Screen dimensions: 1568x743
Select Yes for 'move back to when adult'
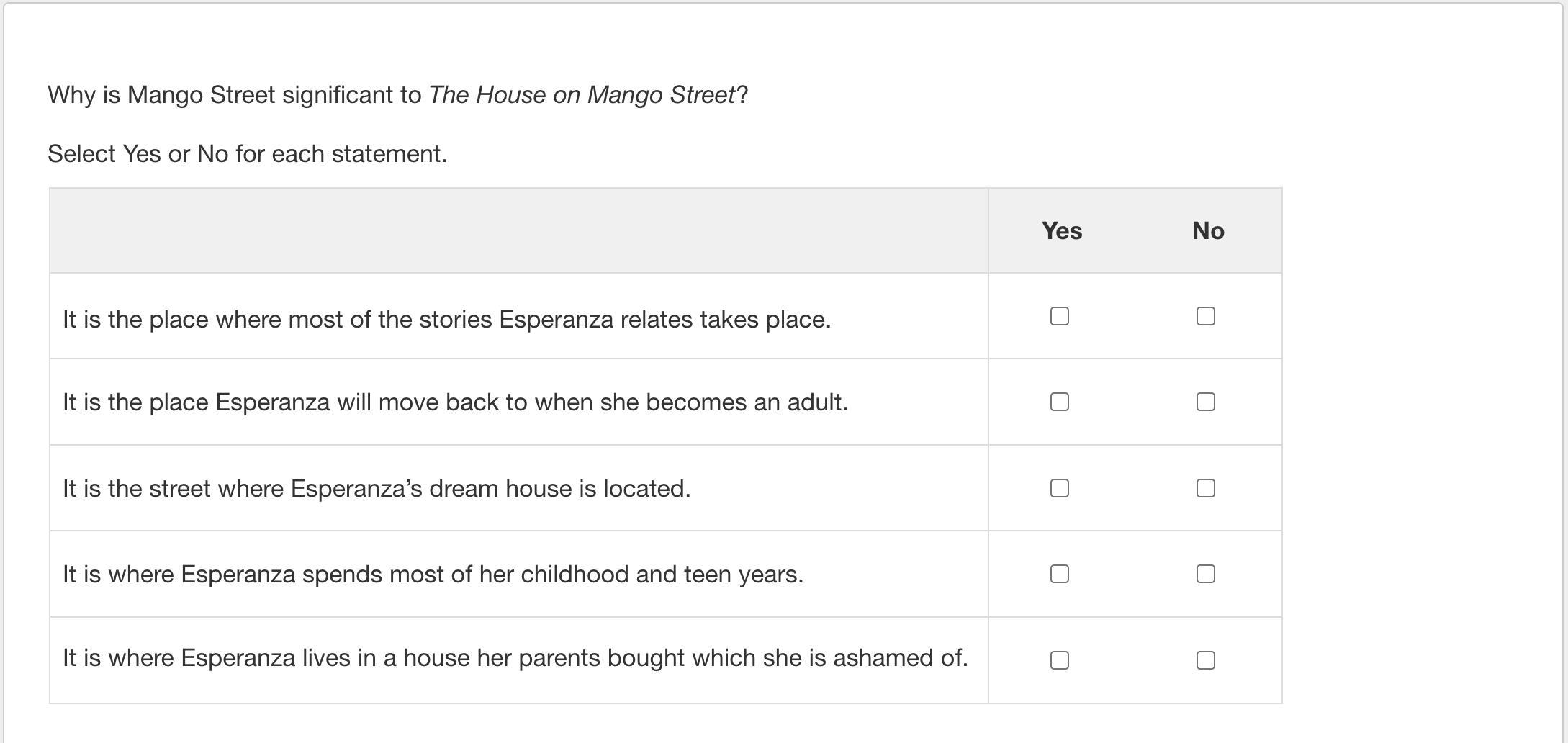[x=1059, y=402]
